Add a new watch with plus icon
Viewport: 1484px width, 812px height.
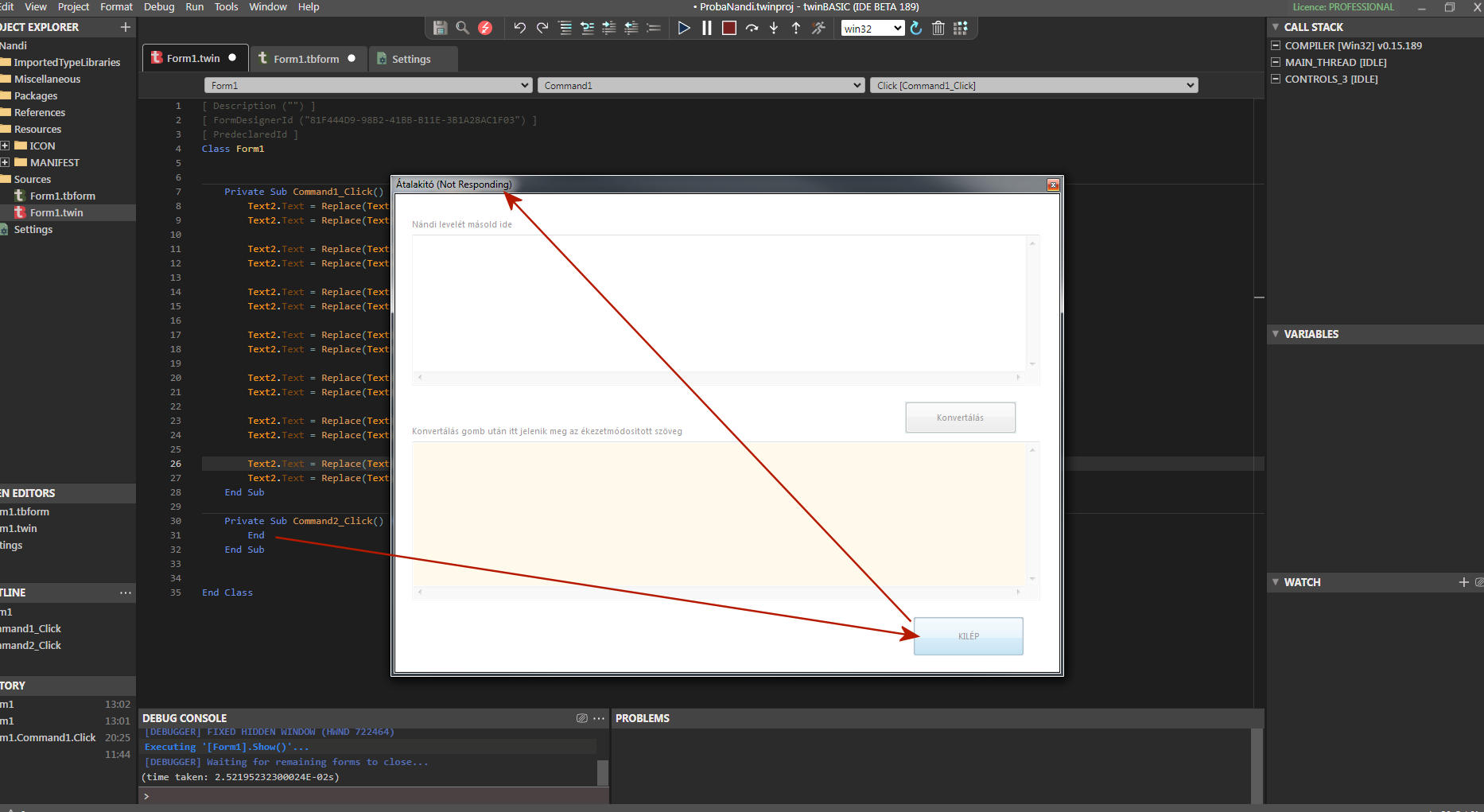(x=1463, y=582)
